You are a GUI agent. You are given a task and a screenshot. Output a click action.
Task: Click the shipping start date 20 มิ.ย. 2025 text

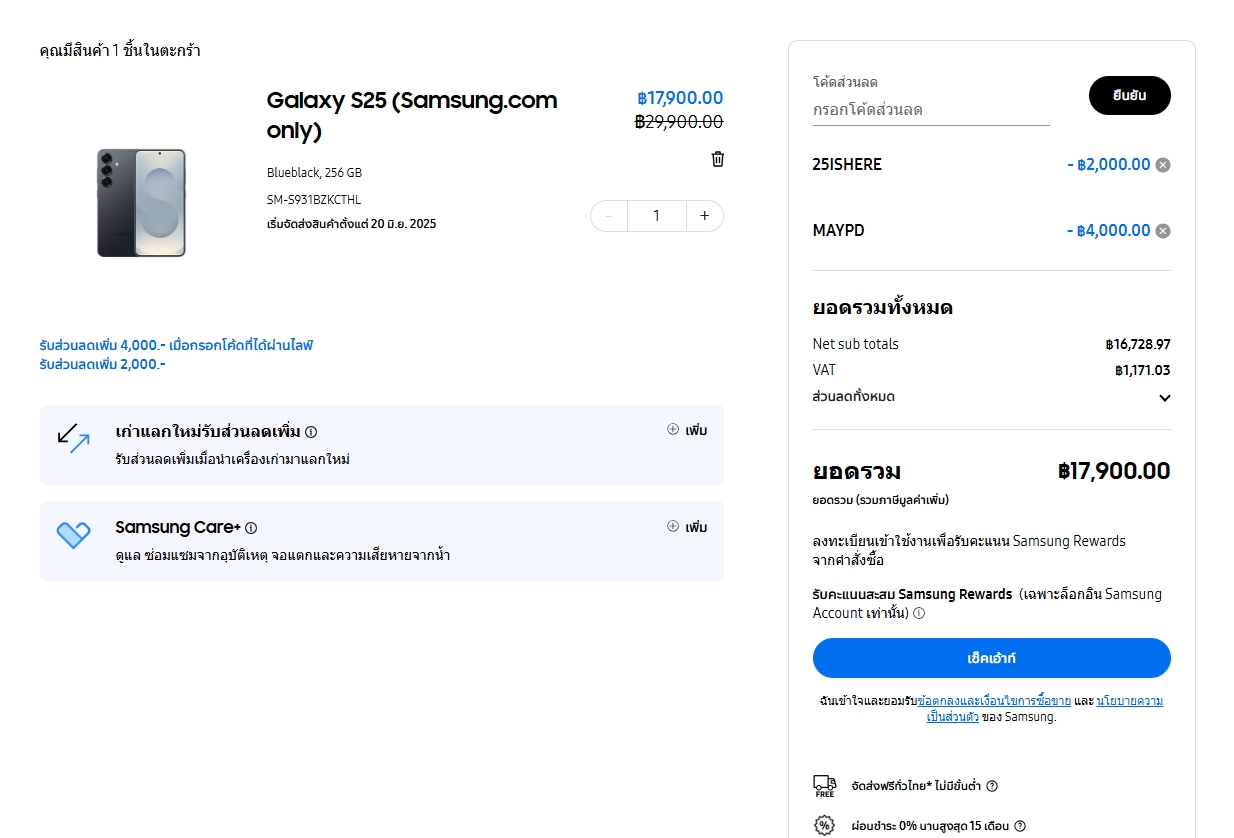click(352, 224)
